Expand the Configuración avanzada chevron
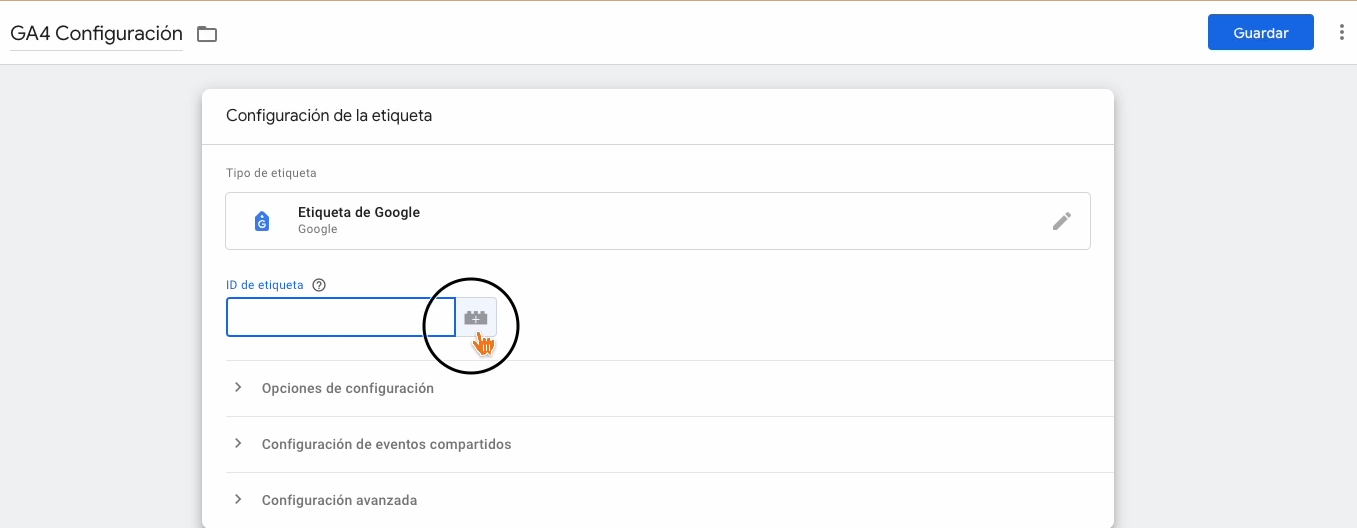 click(238, 499)
